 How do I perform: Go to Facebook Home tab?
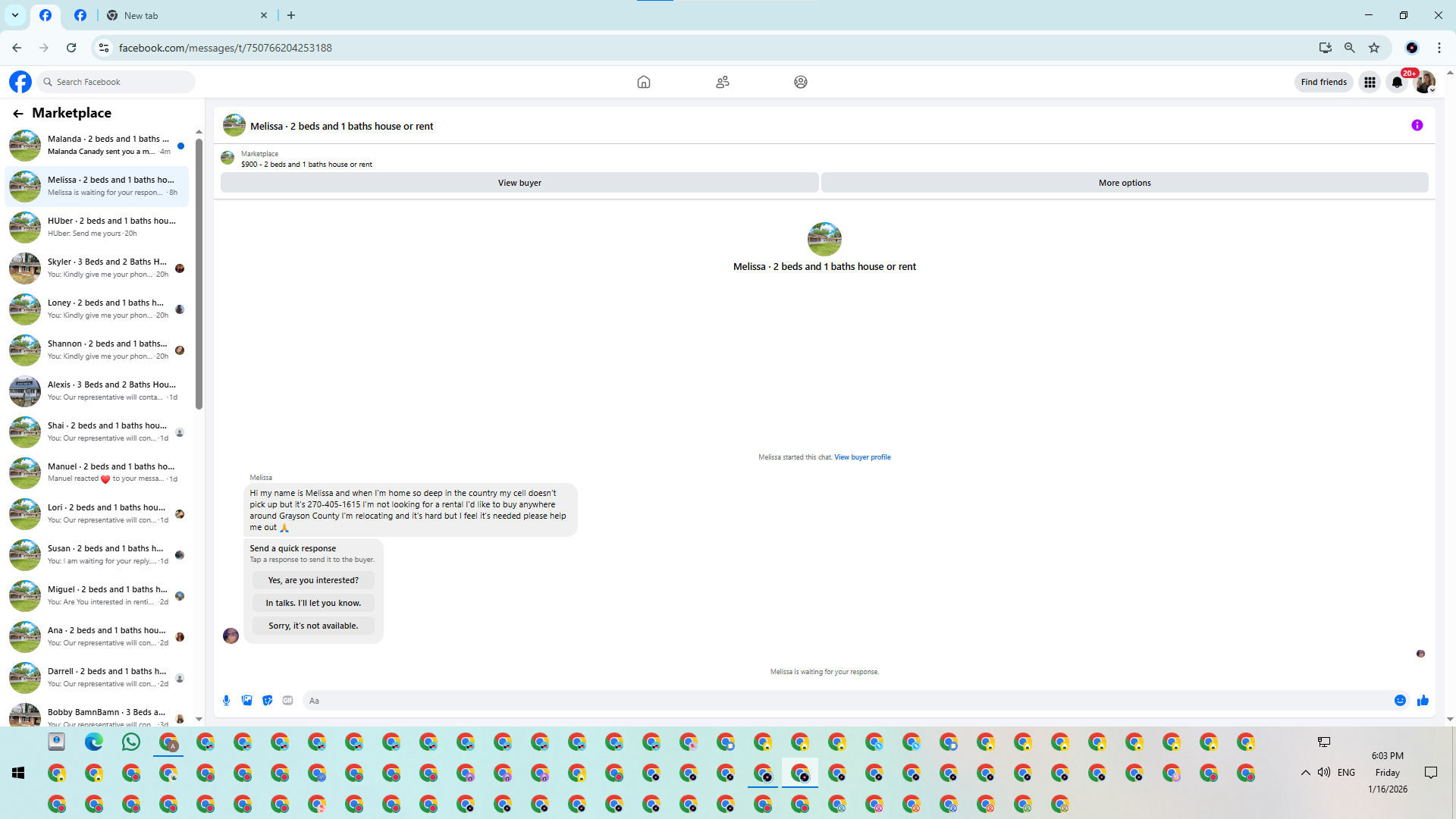click(x=644, y=82)
